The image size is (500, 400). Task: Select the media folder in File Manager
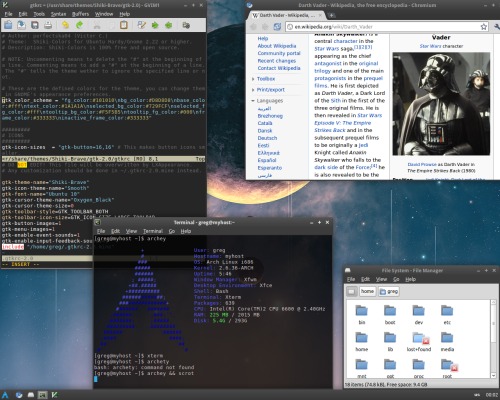pos(447,342)
